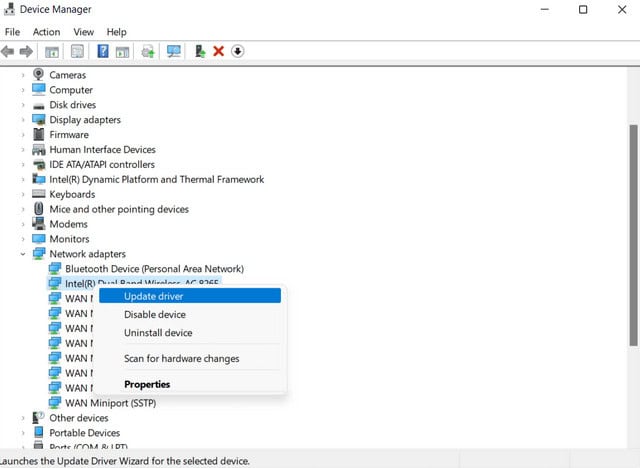Minimize the Device Manager window
The image size is (640, 468).
click(x=544, y=9)
